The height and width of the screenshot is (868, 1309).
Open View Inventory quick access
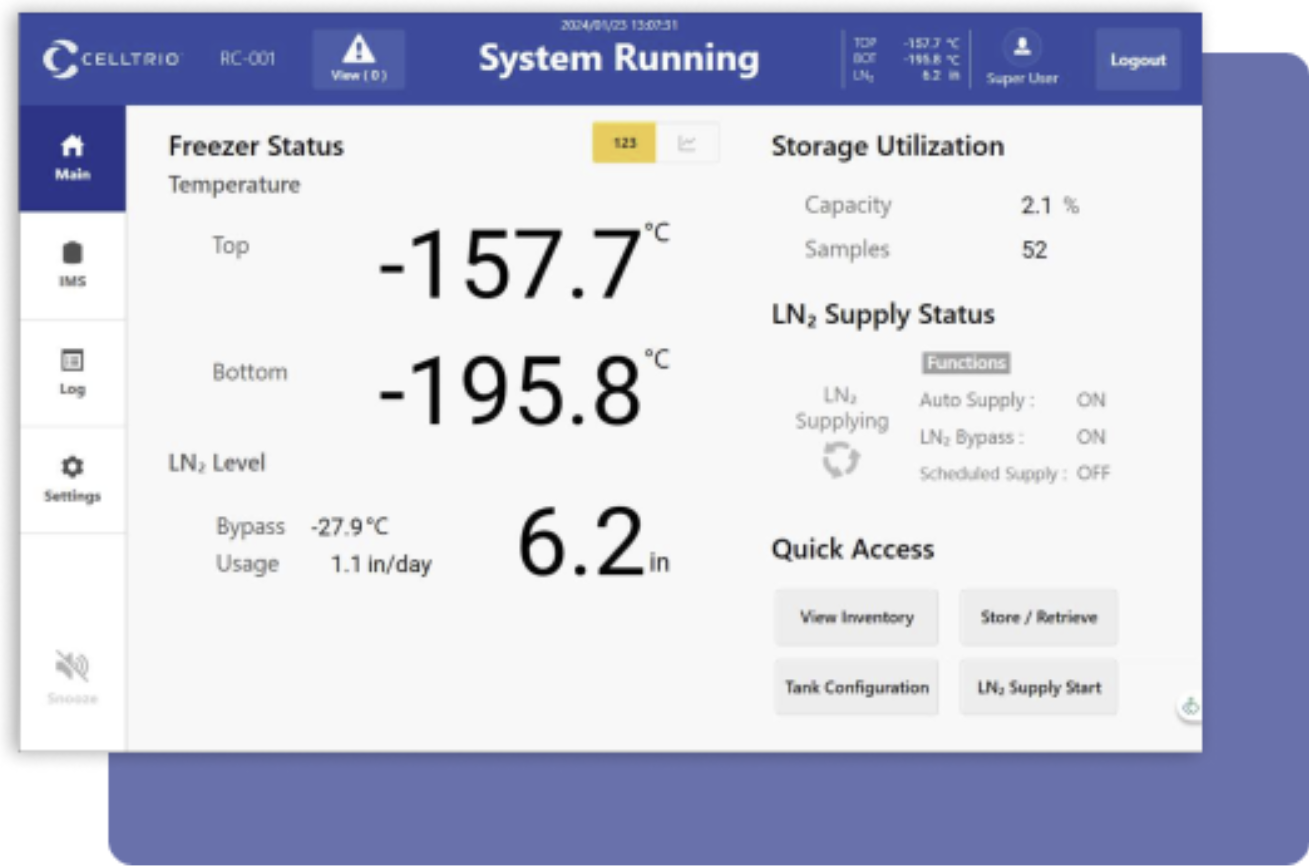(856, 617)
